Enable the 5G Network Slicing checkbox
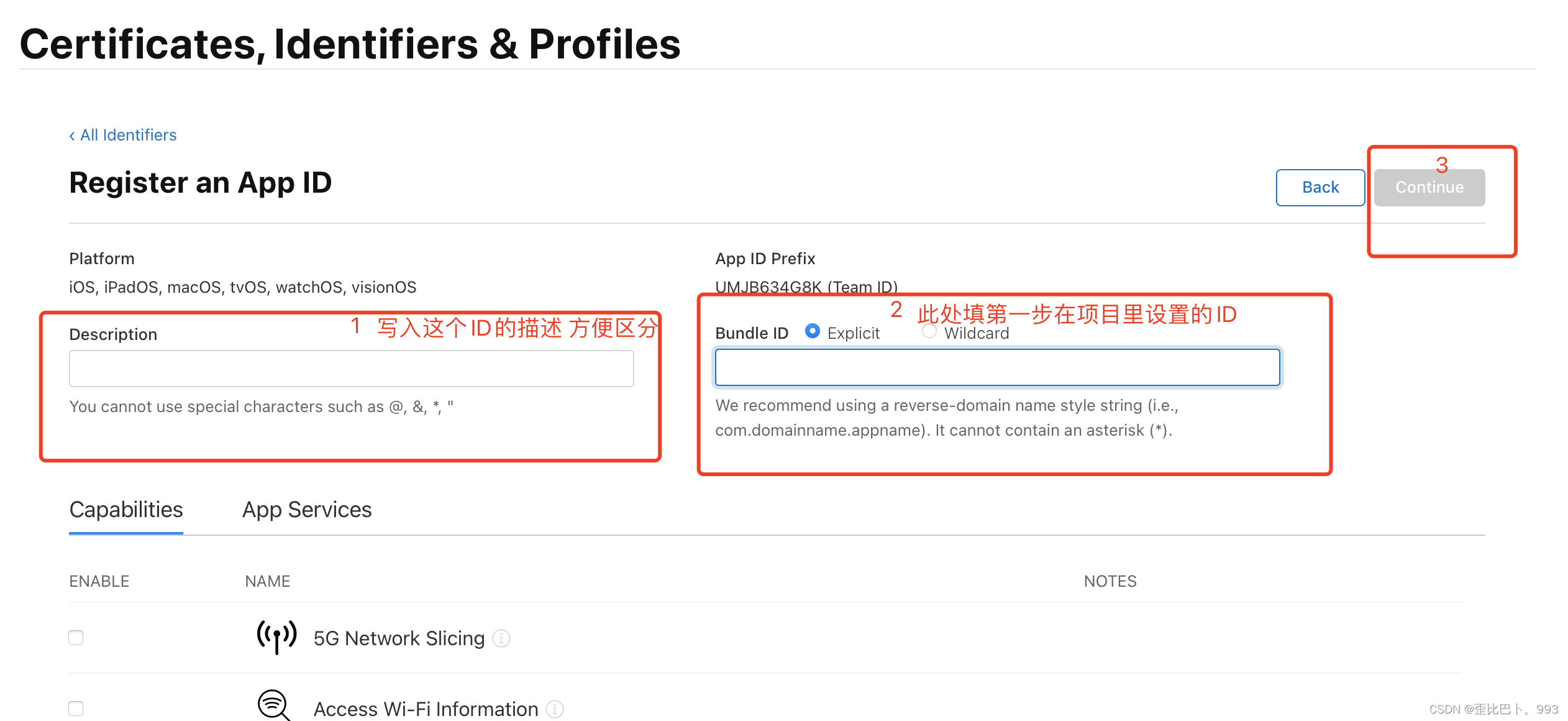This screenshot has height=721, width=1568. [76, 638]
